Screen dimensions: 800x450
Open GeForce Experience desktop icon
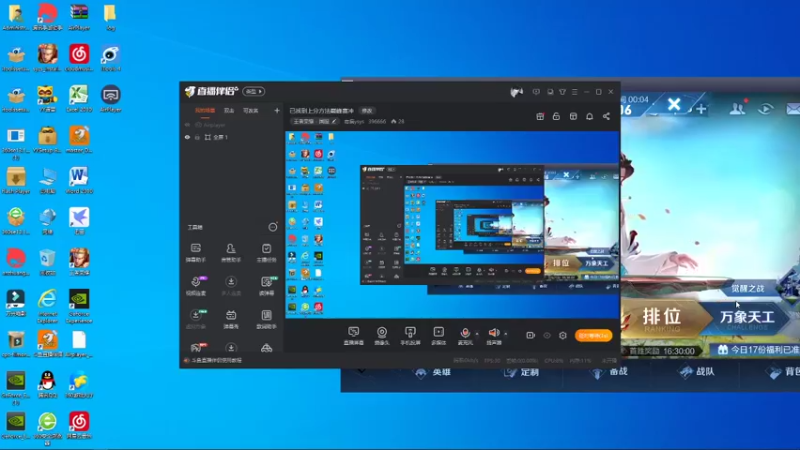click(x=79, y=306)
